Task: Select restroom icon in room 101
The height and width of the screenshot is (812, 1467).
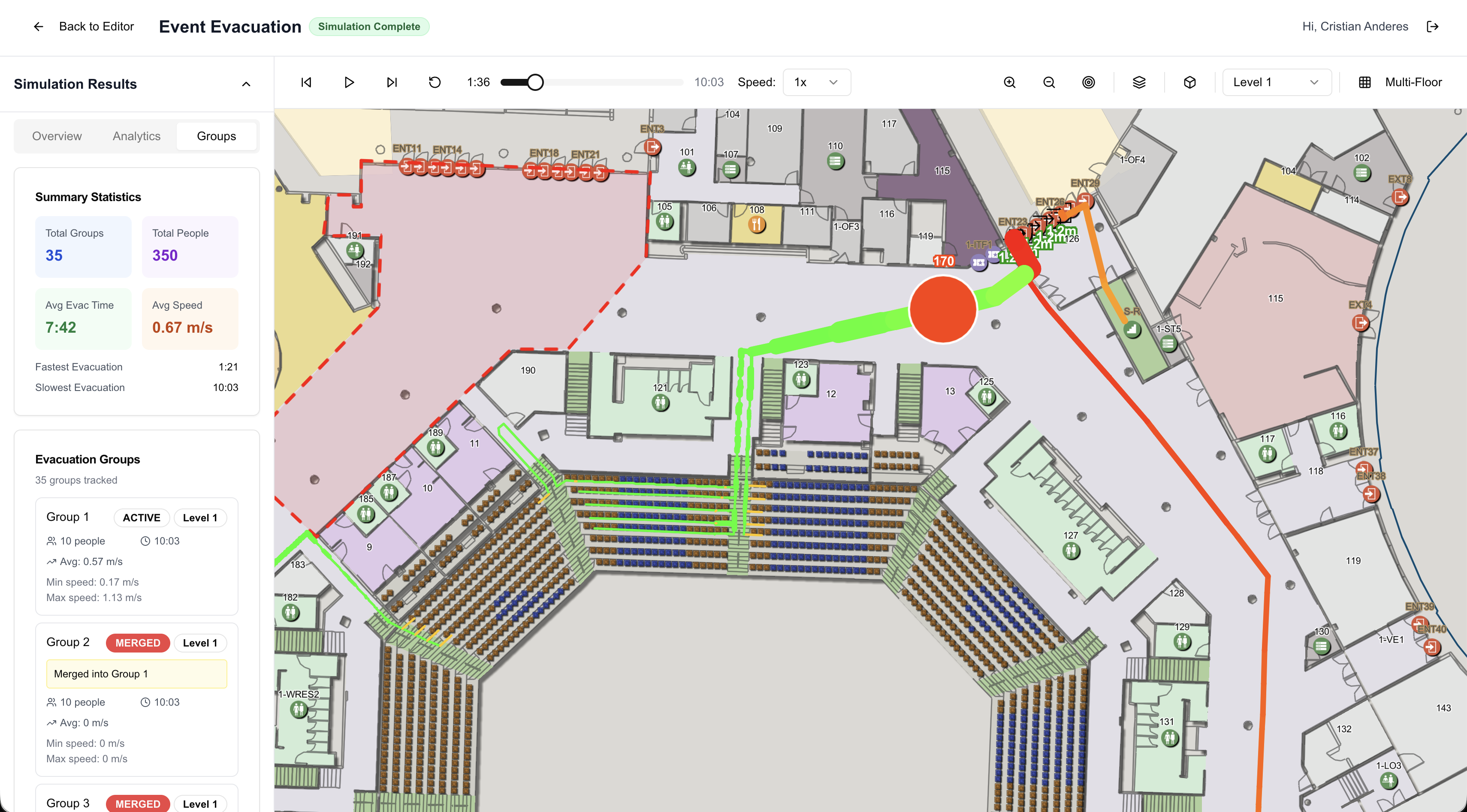Action: click(687, 167)
